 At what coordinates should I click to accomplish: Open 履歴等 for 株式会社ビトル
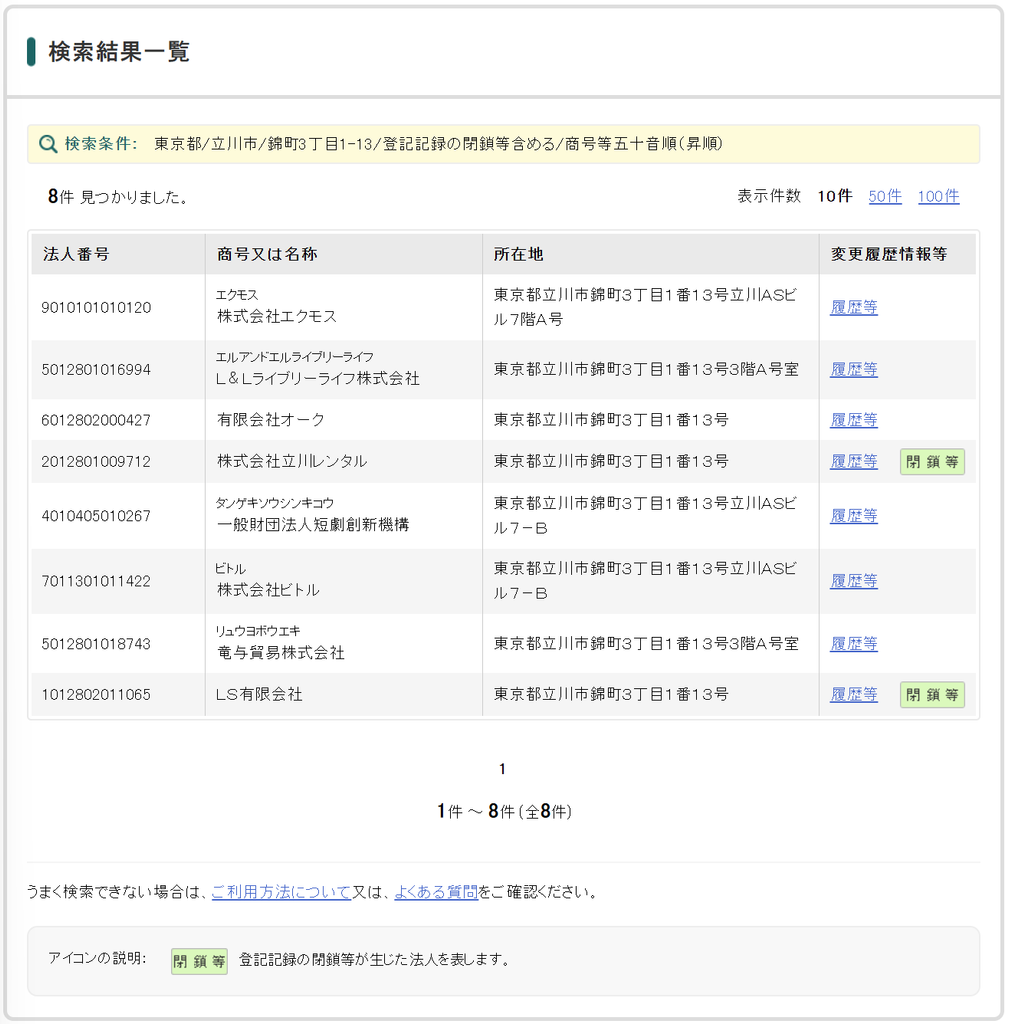click(854, 581)
